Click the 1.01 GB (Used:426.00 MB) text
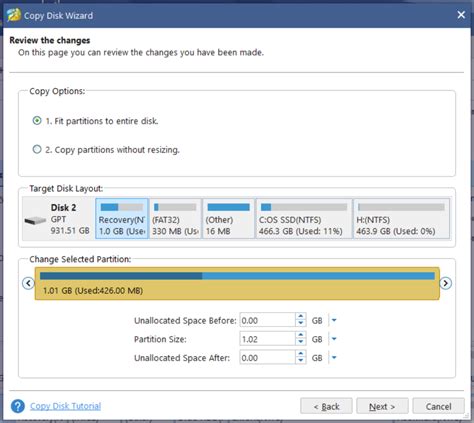The height and width of the screenshot is (423, 474). coord(93,291)
